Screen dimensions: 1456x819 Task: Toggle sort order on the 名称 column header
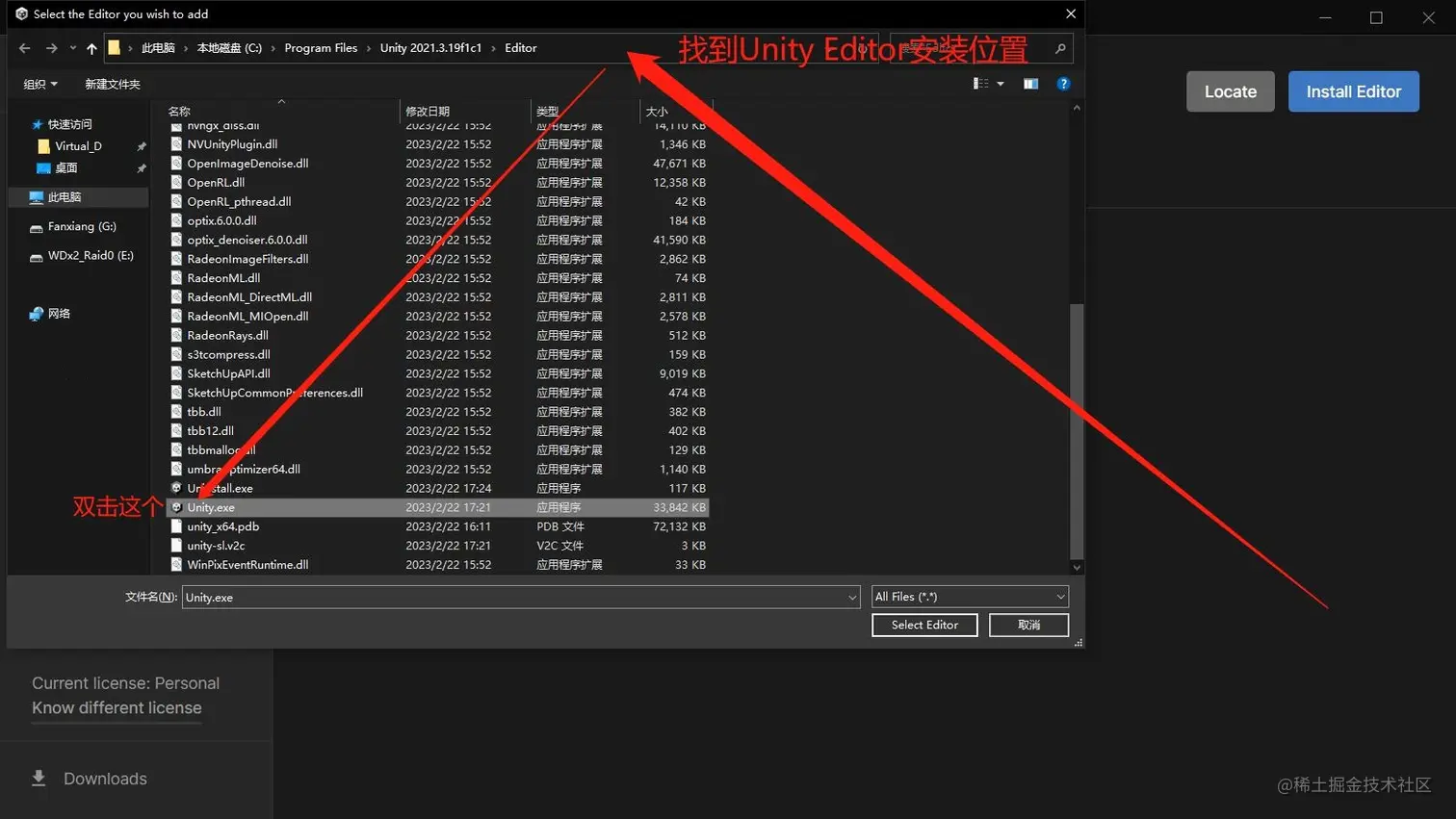(179, 111)
